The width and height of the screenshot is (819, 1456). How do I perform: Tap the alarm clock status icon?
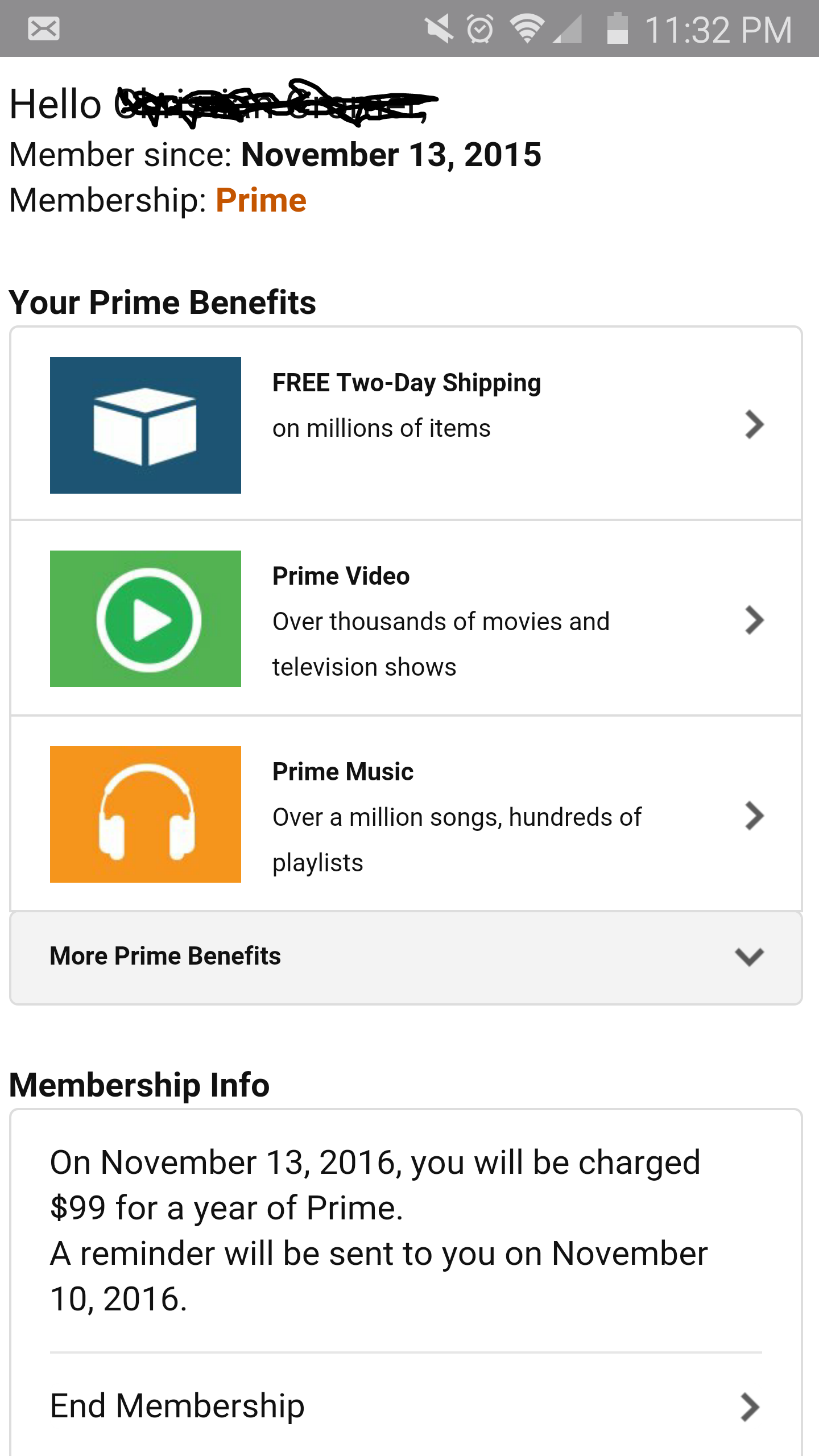pos(481,29)
